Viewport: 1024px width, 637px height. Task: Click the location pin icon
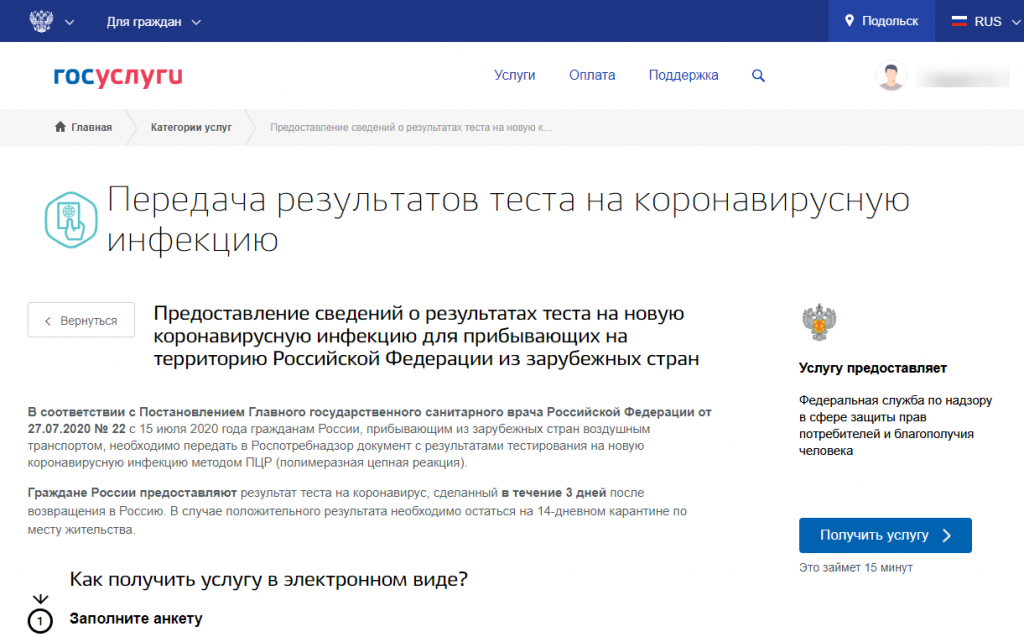click(x=849, y=21)
